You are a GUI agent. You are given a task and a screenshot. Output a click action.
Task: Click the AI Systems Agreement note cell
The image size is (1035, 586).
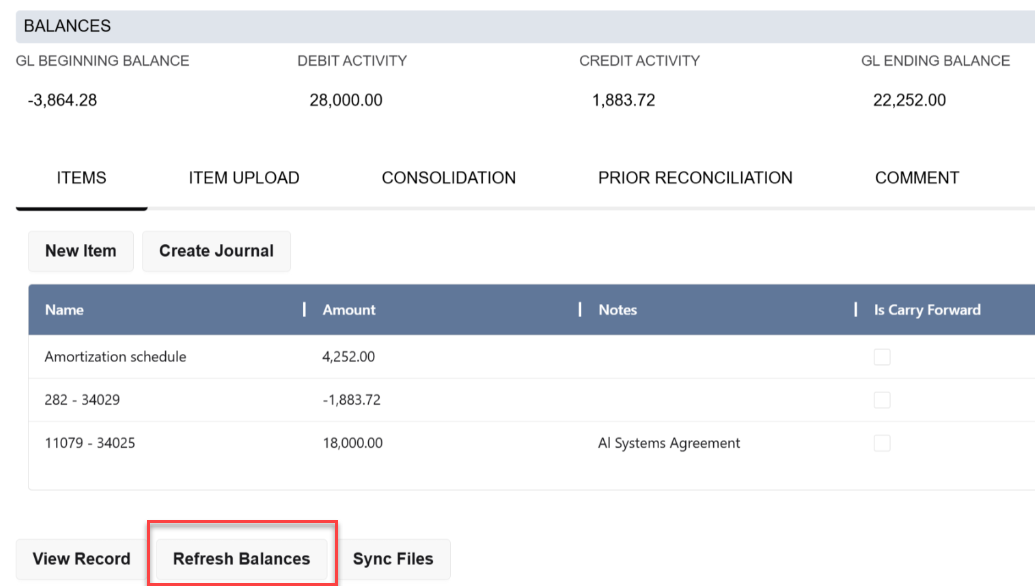pyautogui.click(x=669, y=443)
